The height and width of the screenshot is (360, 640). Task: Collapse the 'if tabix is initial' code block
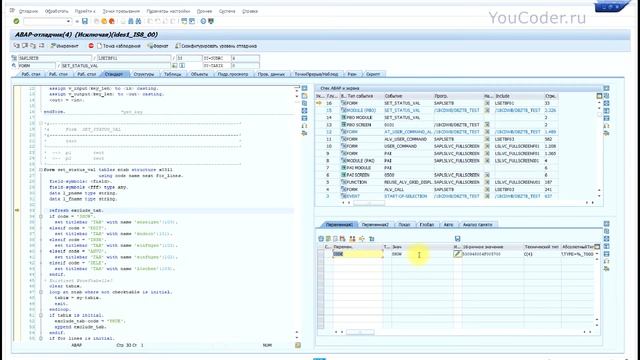[41, 315]
